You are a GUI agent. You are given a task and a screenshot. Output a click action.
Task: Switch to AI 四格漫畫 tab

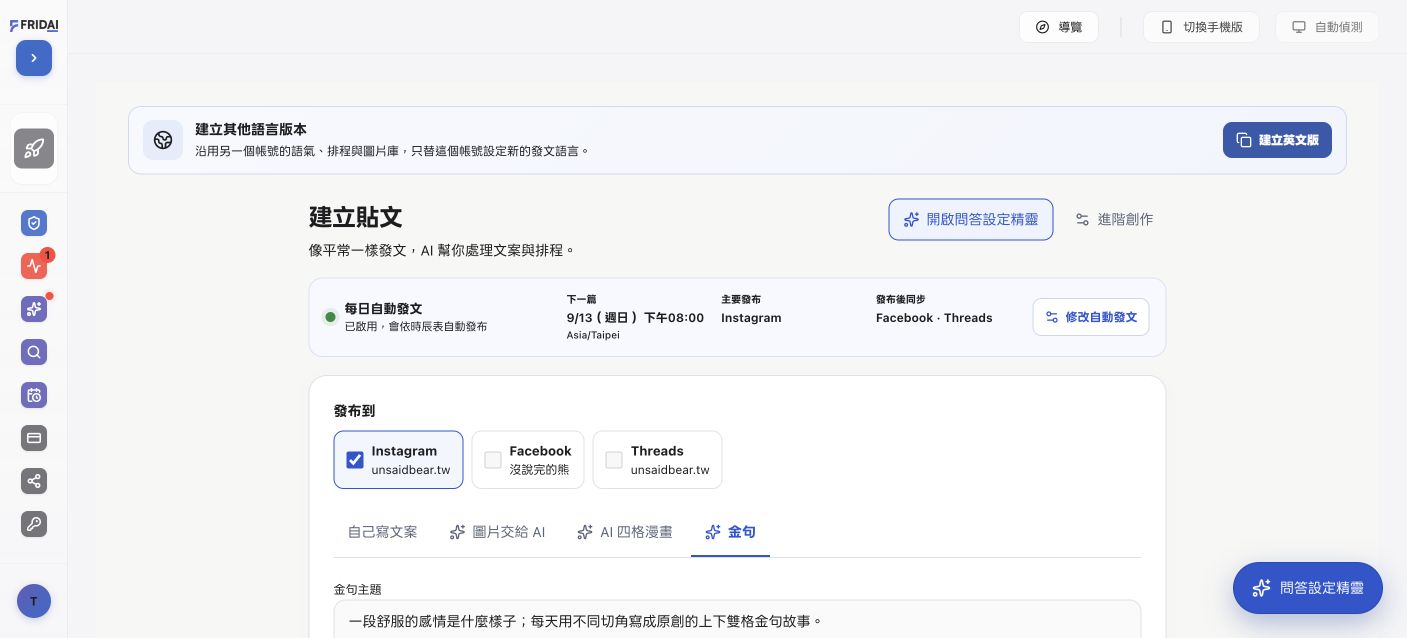tap(625, 532)
